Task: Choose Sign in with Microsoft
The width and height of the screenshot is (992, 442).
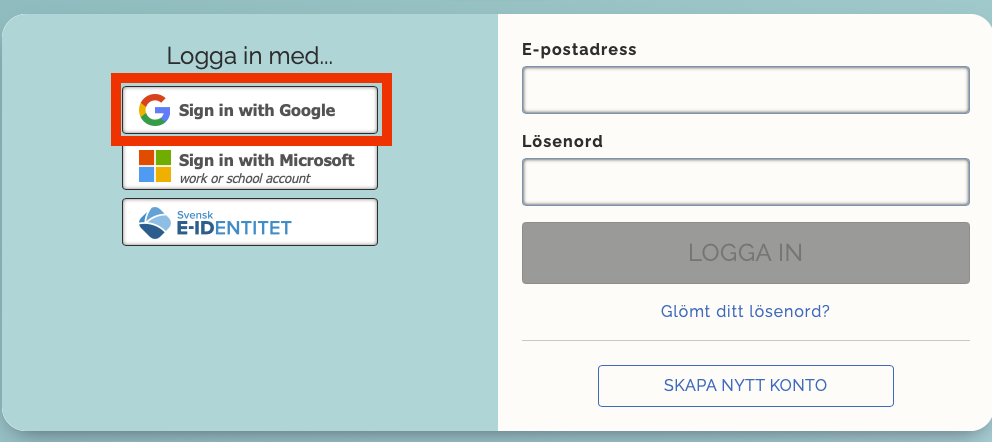Action: 250,166
